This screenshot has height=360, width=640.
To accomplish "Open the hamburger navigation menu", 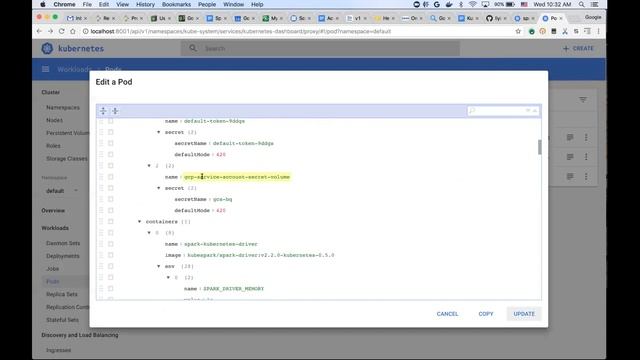I will 46,69.
